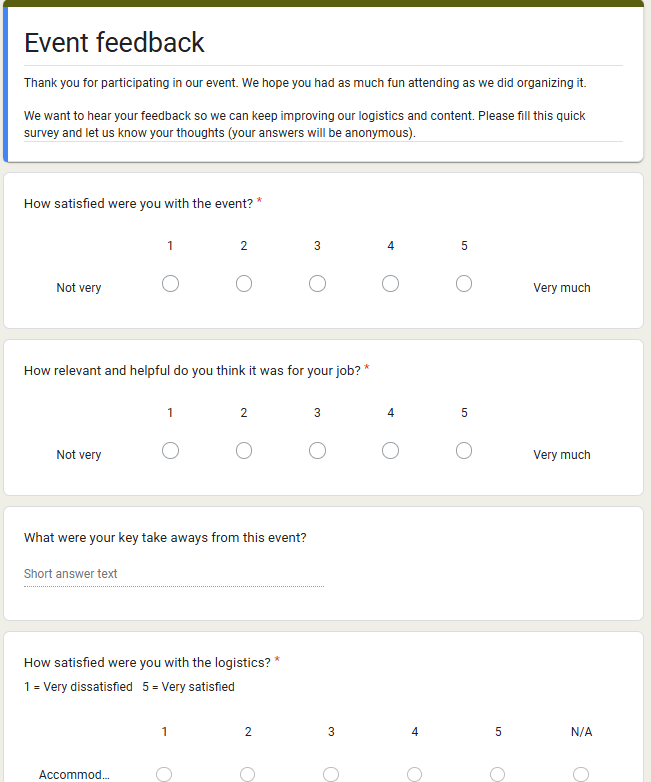Click the Short answer text field
Viewport: 651px width, 782px height.
pyautogui.click(x=173, y=574)
